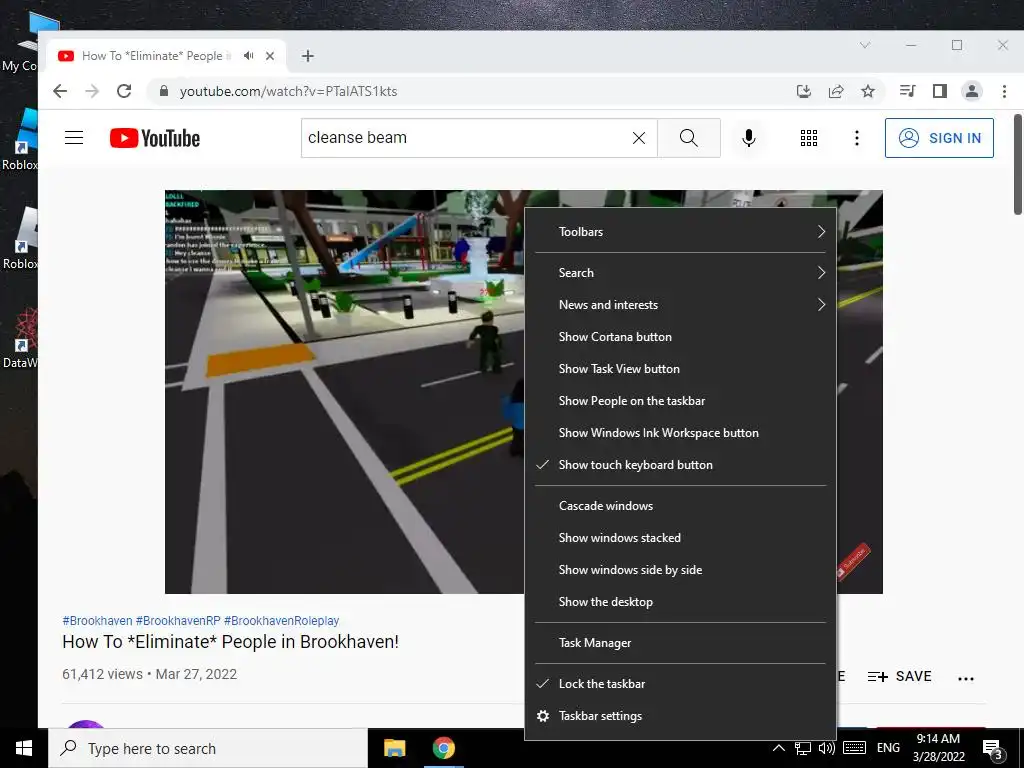Expand the Toolbars submenu
This screenshot has width=1024, height=768.
[x=680, y=232]
